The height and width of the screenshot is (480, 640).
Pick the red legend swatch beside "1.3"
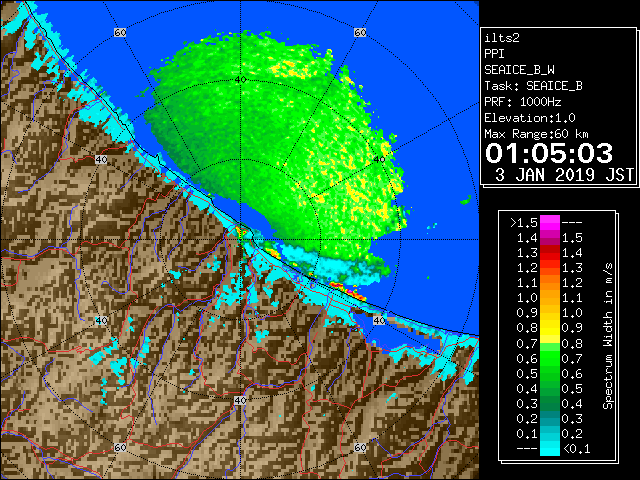click(x=550, y=253)
